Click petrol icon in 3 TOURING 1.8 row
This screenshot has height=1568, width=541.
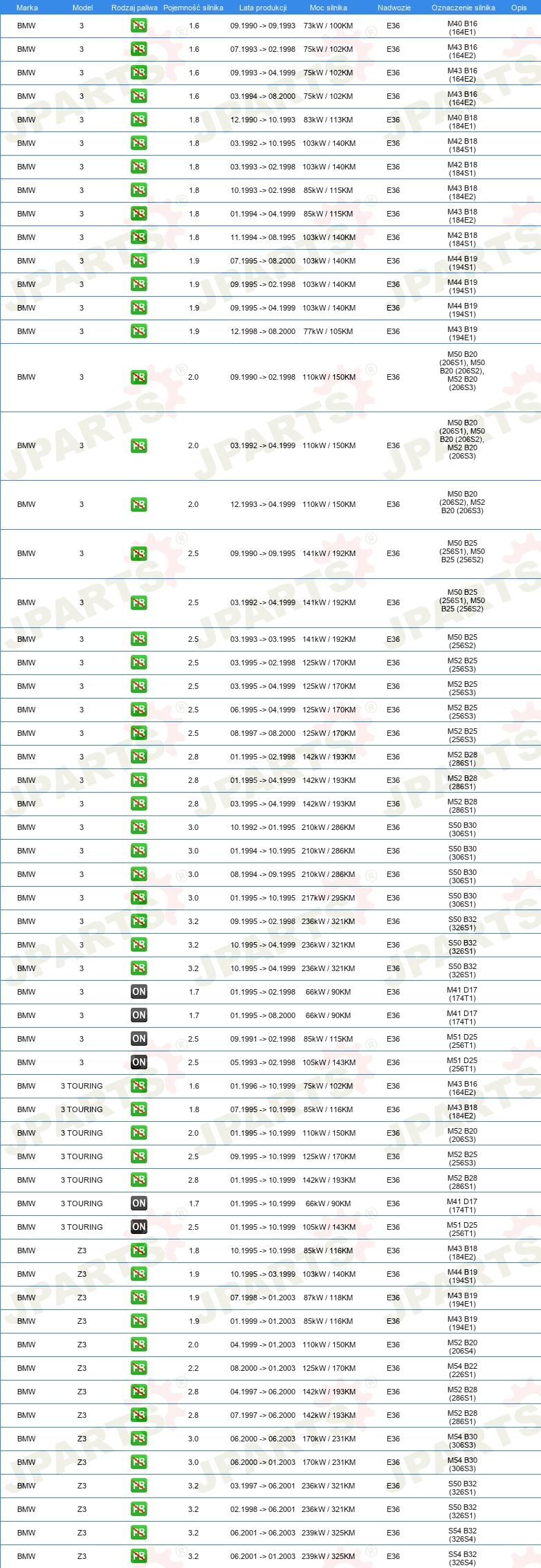tap(138, 1109)
